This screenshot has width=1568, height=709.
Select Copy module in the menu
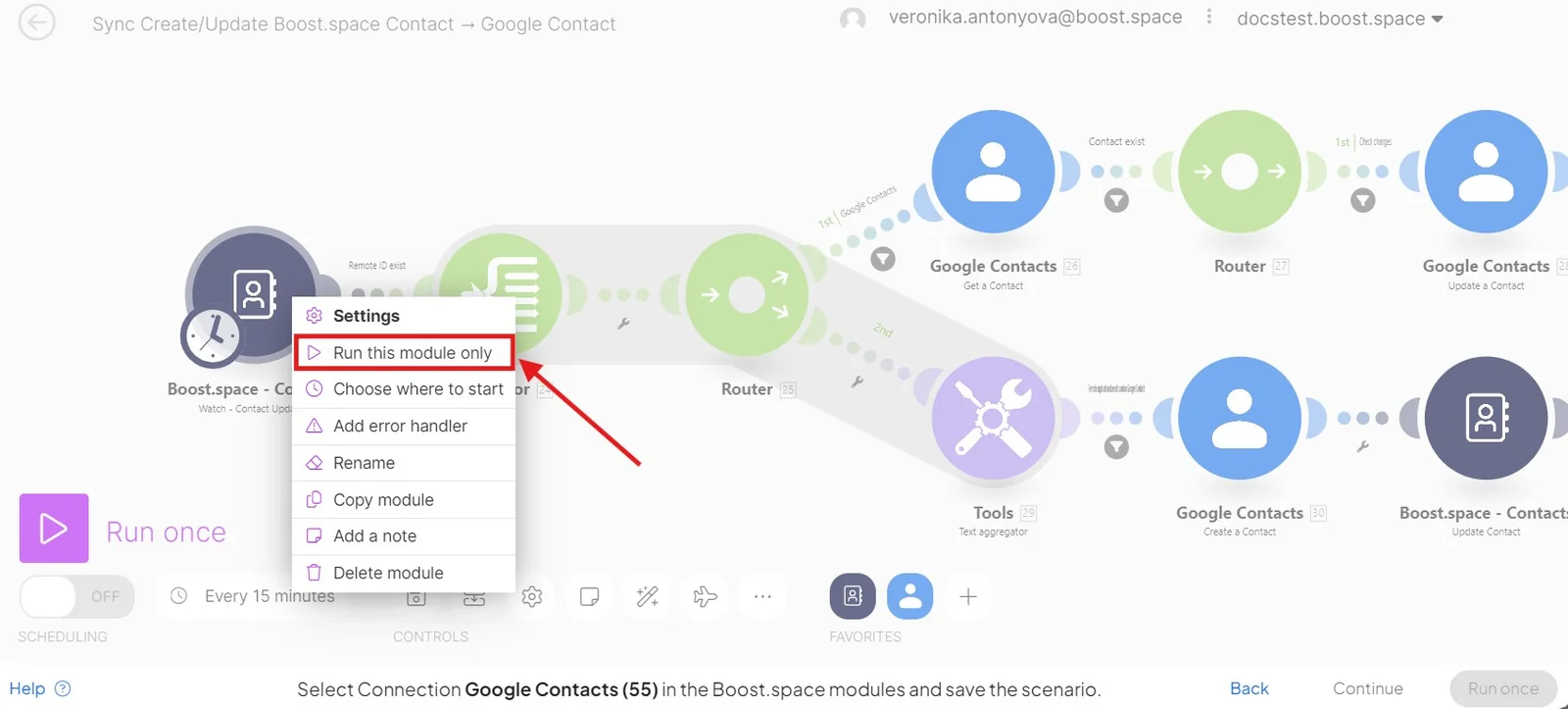coord(404,499)
